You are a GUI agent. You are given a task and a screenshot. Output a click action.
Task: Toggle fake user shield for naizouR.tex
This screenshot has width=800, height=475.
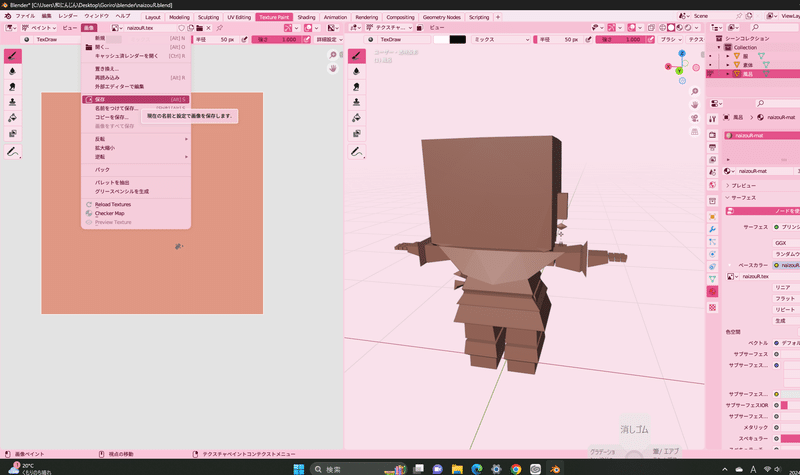(x=181, y=28)
